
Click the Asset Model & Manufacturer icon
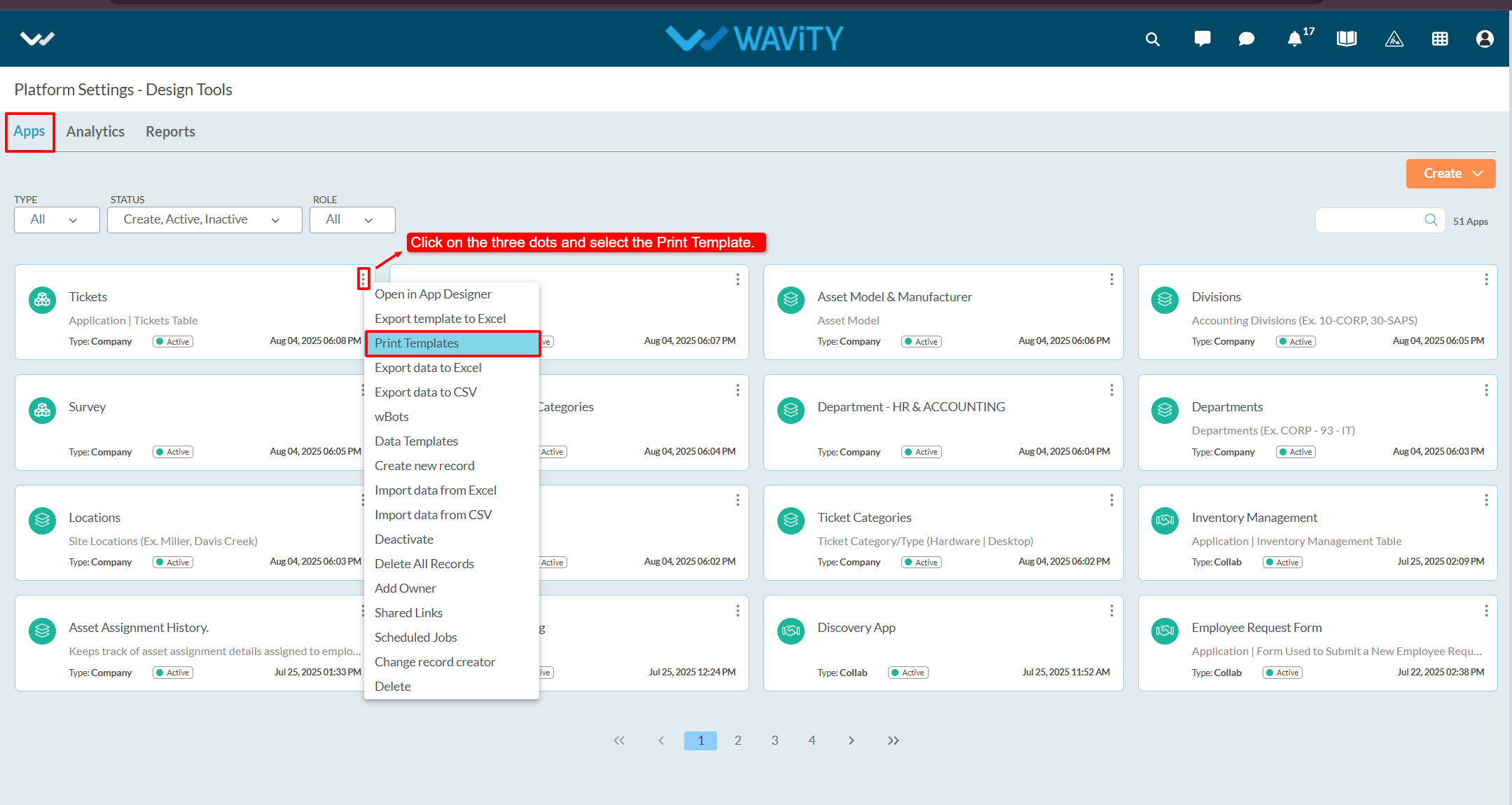791,300
